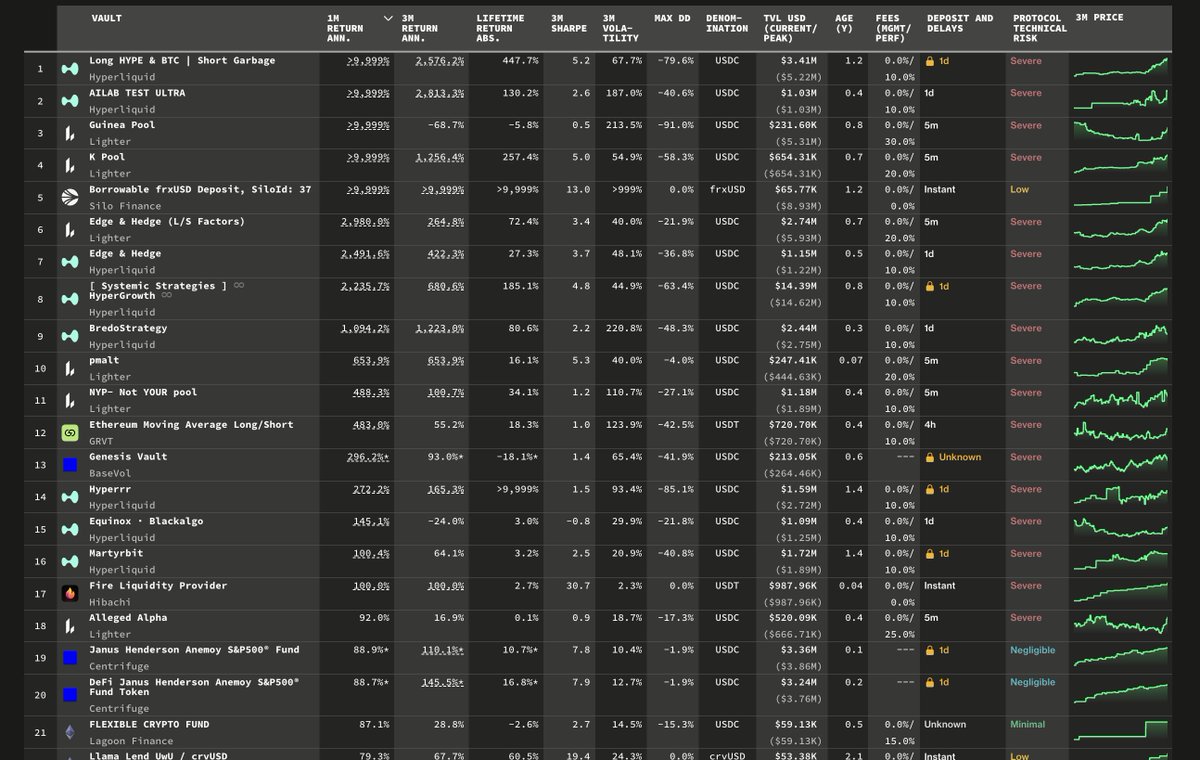The image size is (1200, 760).
Task: Click lock icon in Hyperrr deposit cell
Action: (x=929, y=489)
